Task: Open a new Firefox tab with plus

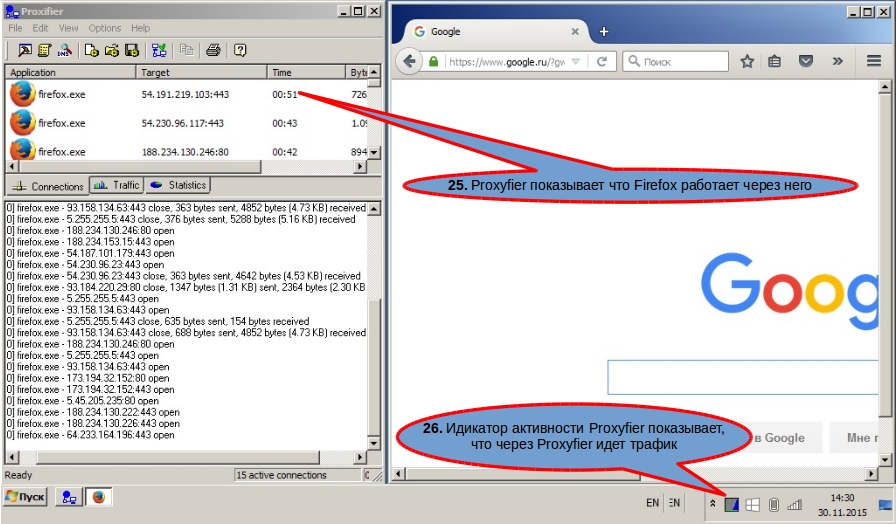Action: [603, 32]
